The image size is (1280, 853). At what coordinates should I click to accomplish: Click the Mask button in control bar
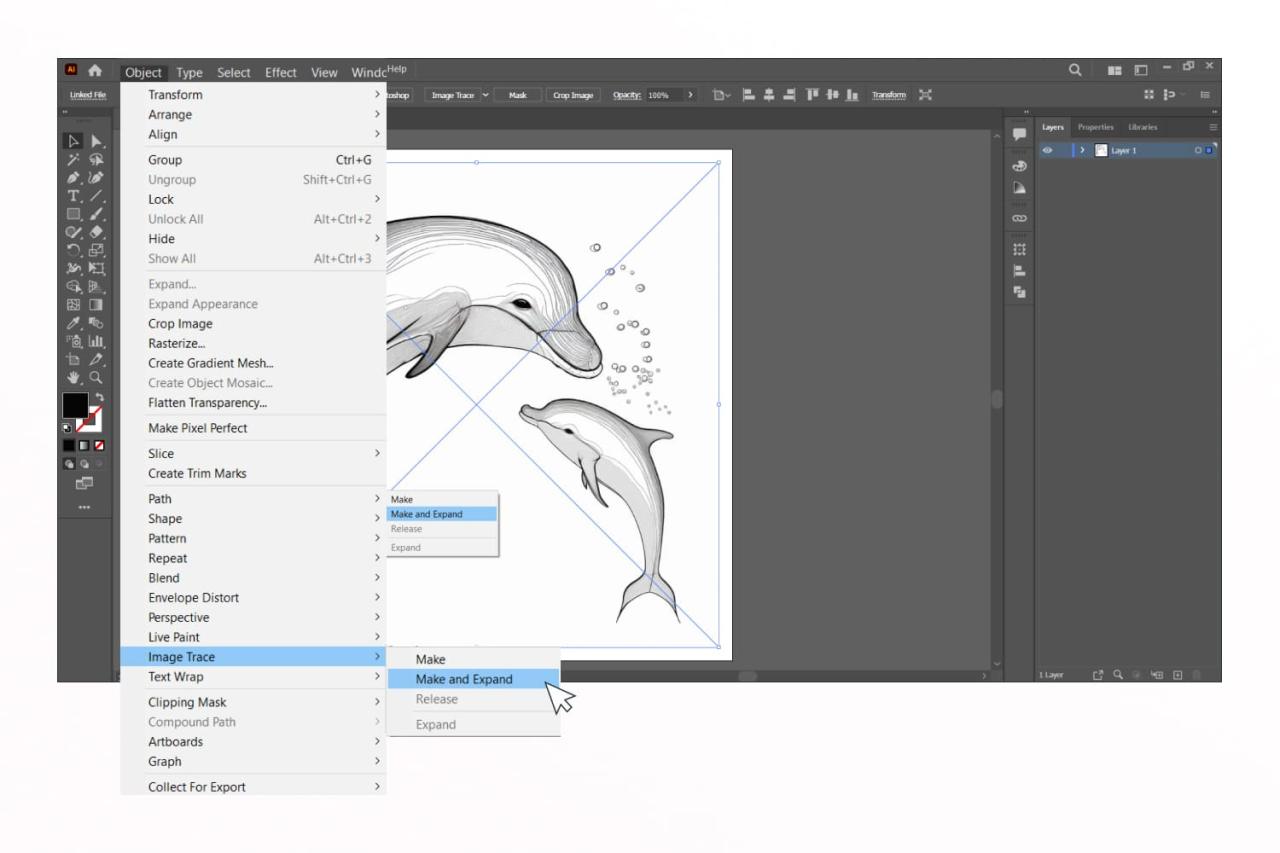[517, 95]
